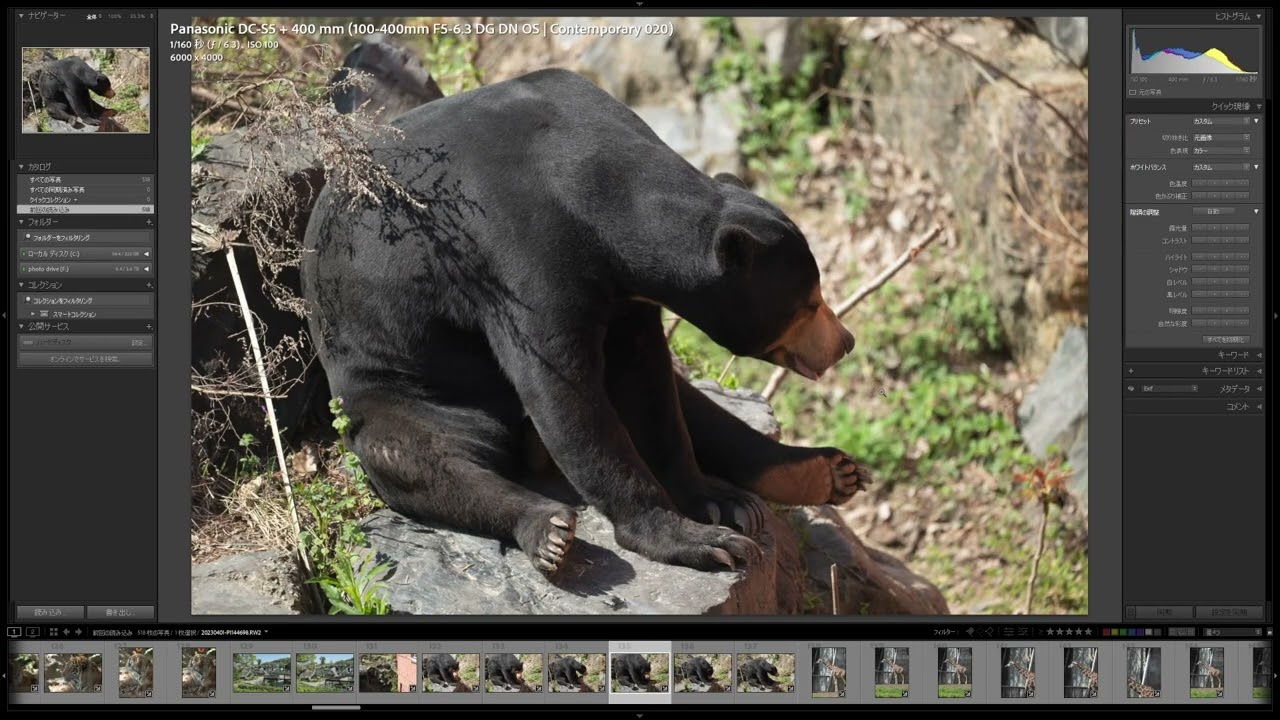Select すべての写真 in catalog
Viewport: 1280px width, 720px height.
(85, 180)
